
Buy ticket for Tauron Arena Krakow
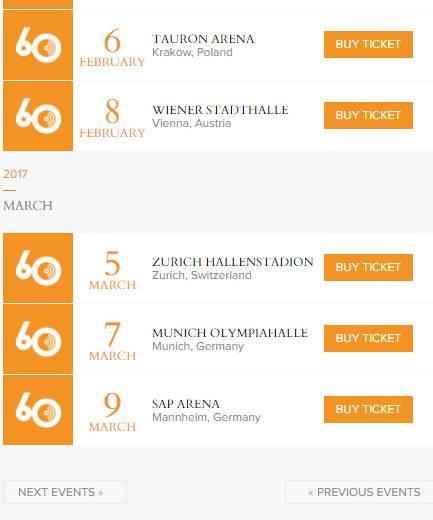[368, 45]
